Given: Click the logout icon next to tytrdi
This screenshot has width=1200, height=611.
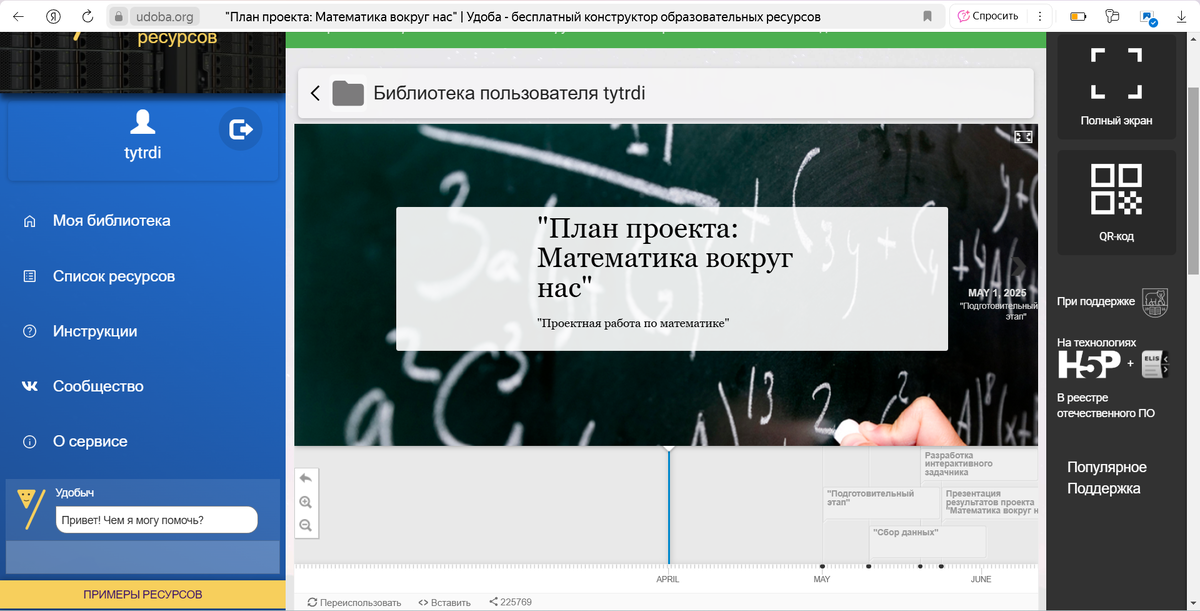Looking at the screenshot, I should click(240, 129).
